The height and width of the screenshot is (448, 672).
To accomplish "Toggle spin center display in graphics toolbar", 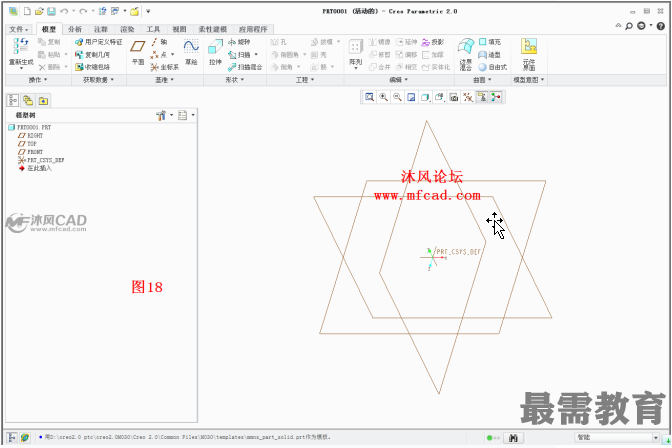I will (496, 97).
